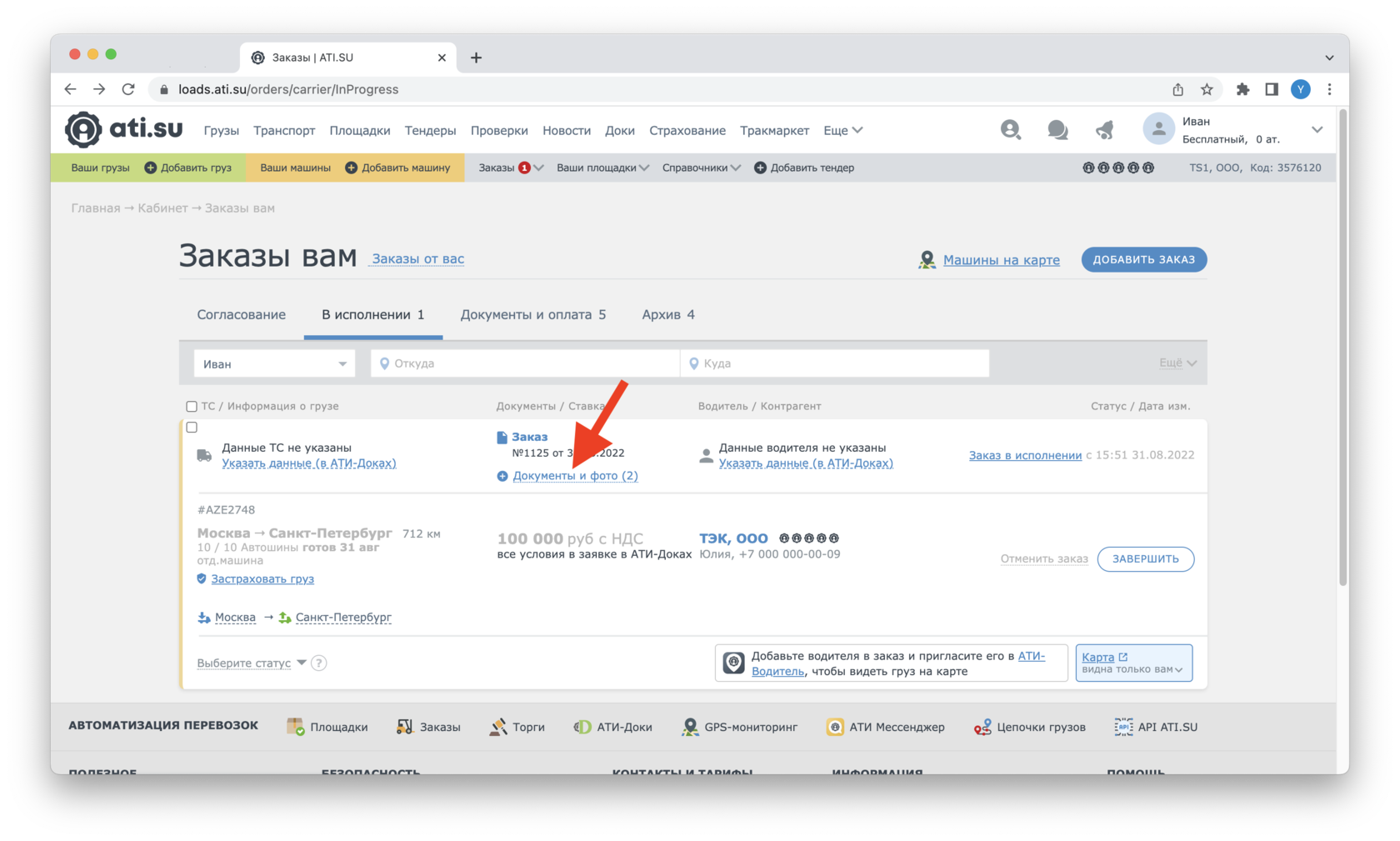Expand the account menu chevron
Viewport: 1400px width, 841px height.
coord(1317,130)
